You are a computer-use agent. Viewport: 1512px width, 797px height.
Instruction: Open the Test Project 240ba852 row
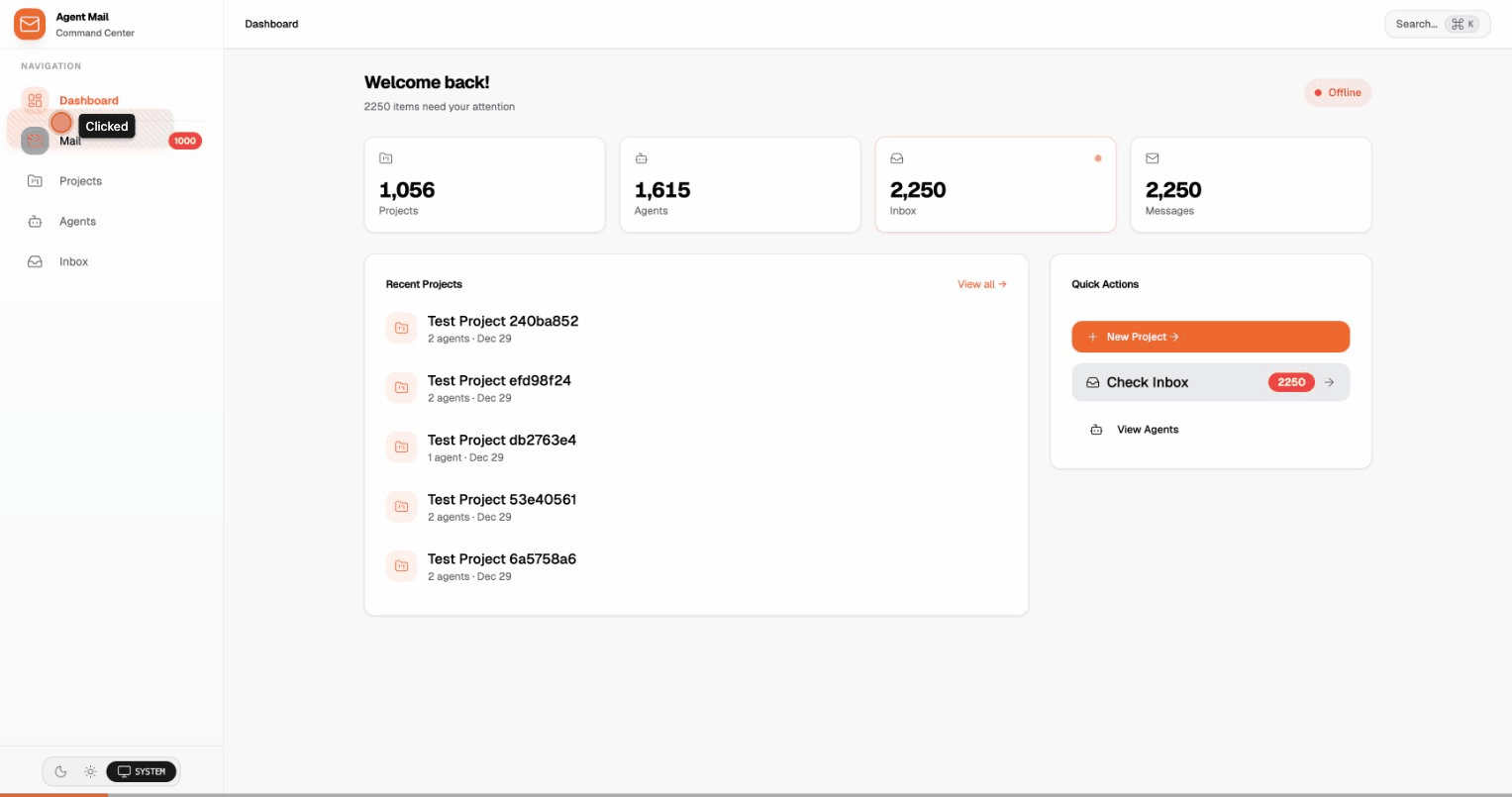pyautogui.click(x=696, y=329)
